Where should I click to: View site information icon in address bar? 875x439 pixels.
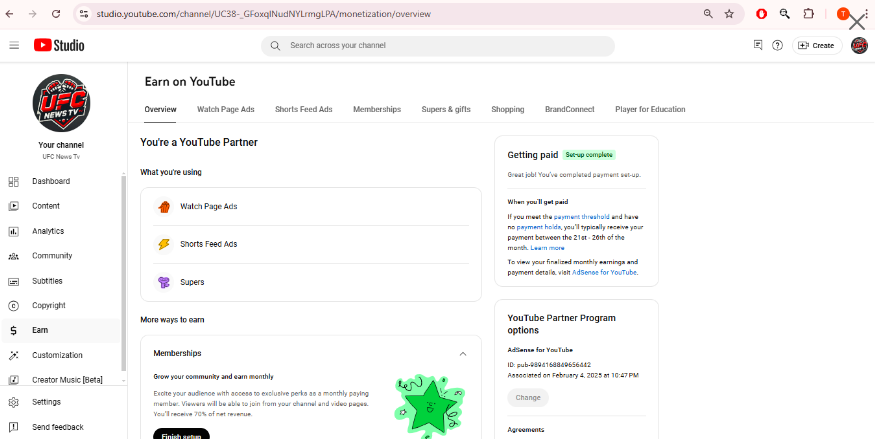[x=84, y=14]
